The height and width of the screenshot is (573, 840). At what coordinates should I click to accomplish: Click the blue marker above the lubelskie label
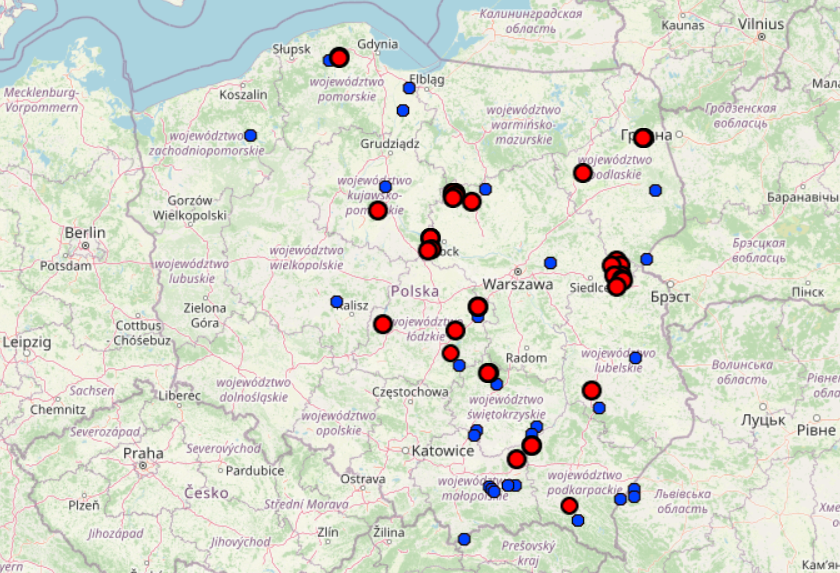635,358
